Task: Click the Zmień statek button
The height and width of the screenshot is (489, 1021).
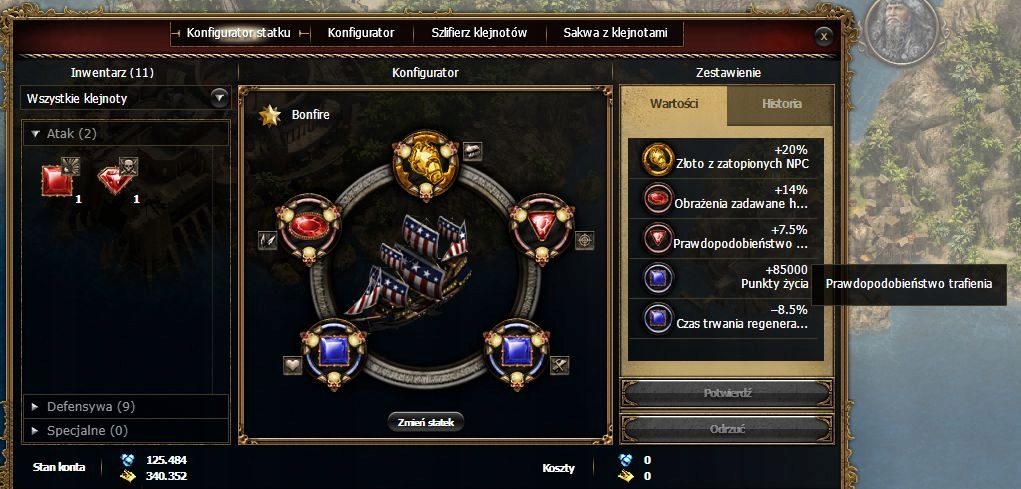Action: (x=426, y=421)
